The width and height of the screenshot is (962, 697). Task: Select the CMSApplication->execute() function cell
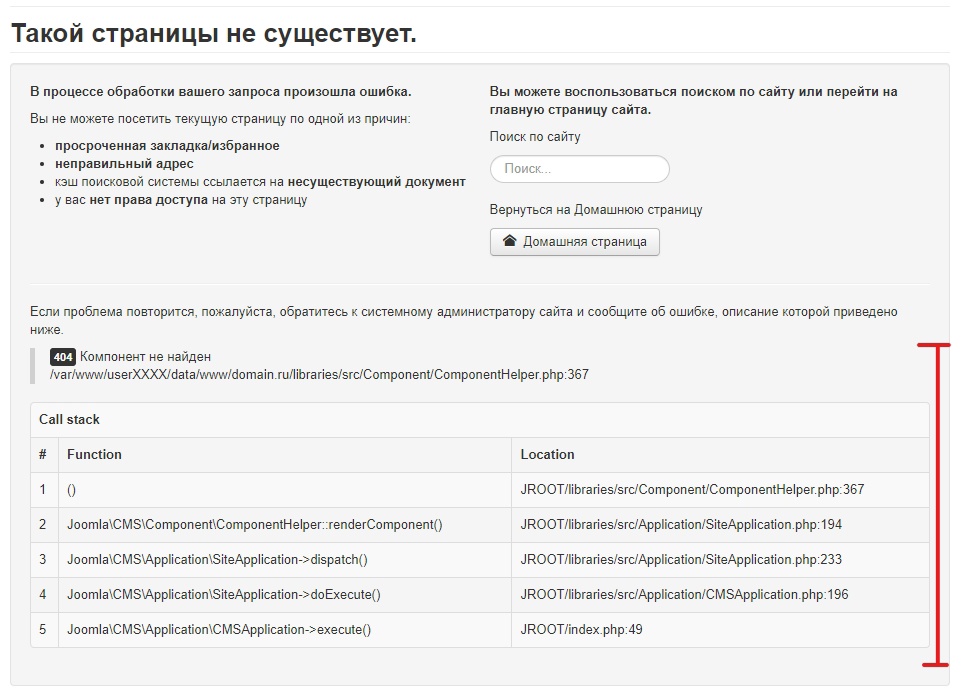219,630
